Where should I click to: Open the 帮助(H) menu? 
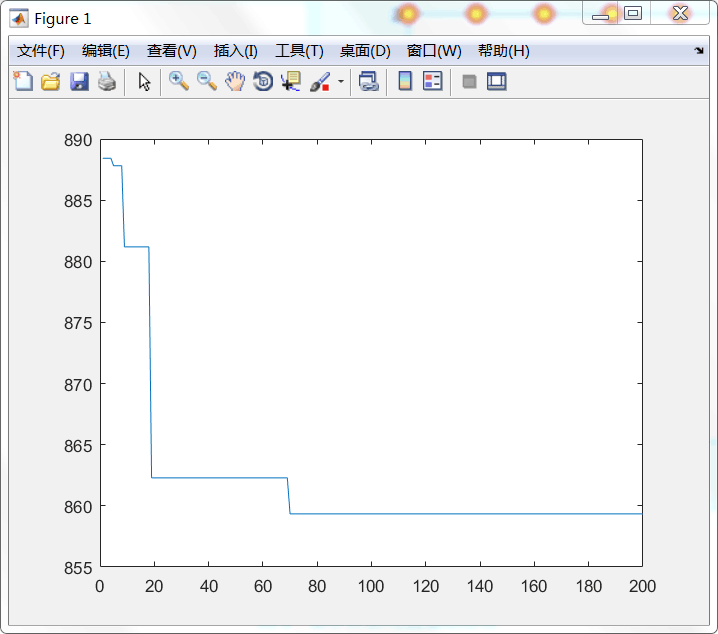(503, 51)
